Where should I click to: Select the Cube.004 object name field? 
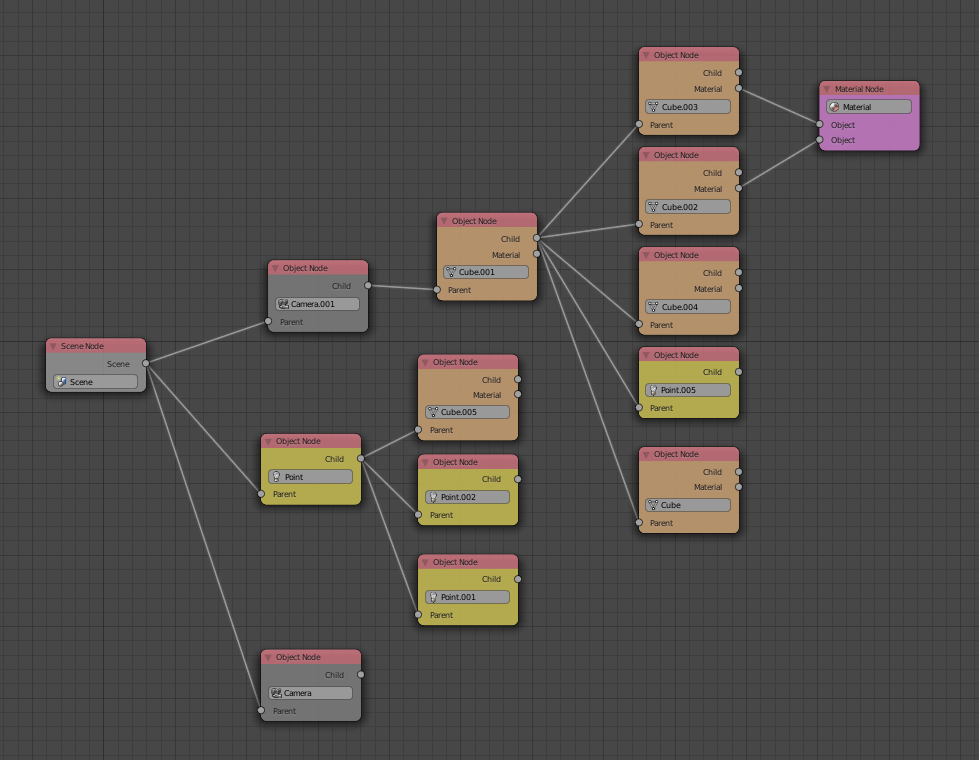[692, 307]
